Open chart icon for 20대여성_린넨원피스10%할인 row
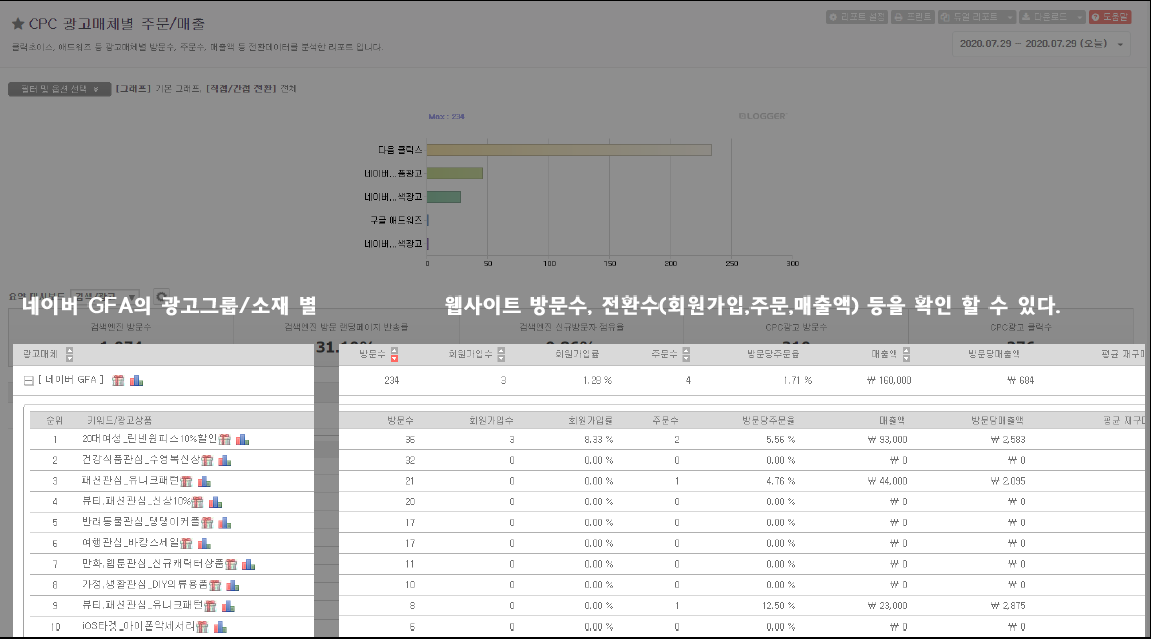The height and width of the screenshot is (639, 1151). (x=242, y=439)
